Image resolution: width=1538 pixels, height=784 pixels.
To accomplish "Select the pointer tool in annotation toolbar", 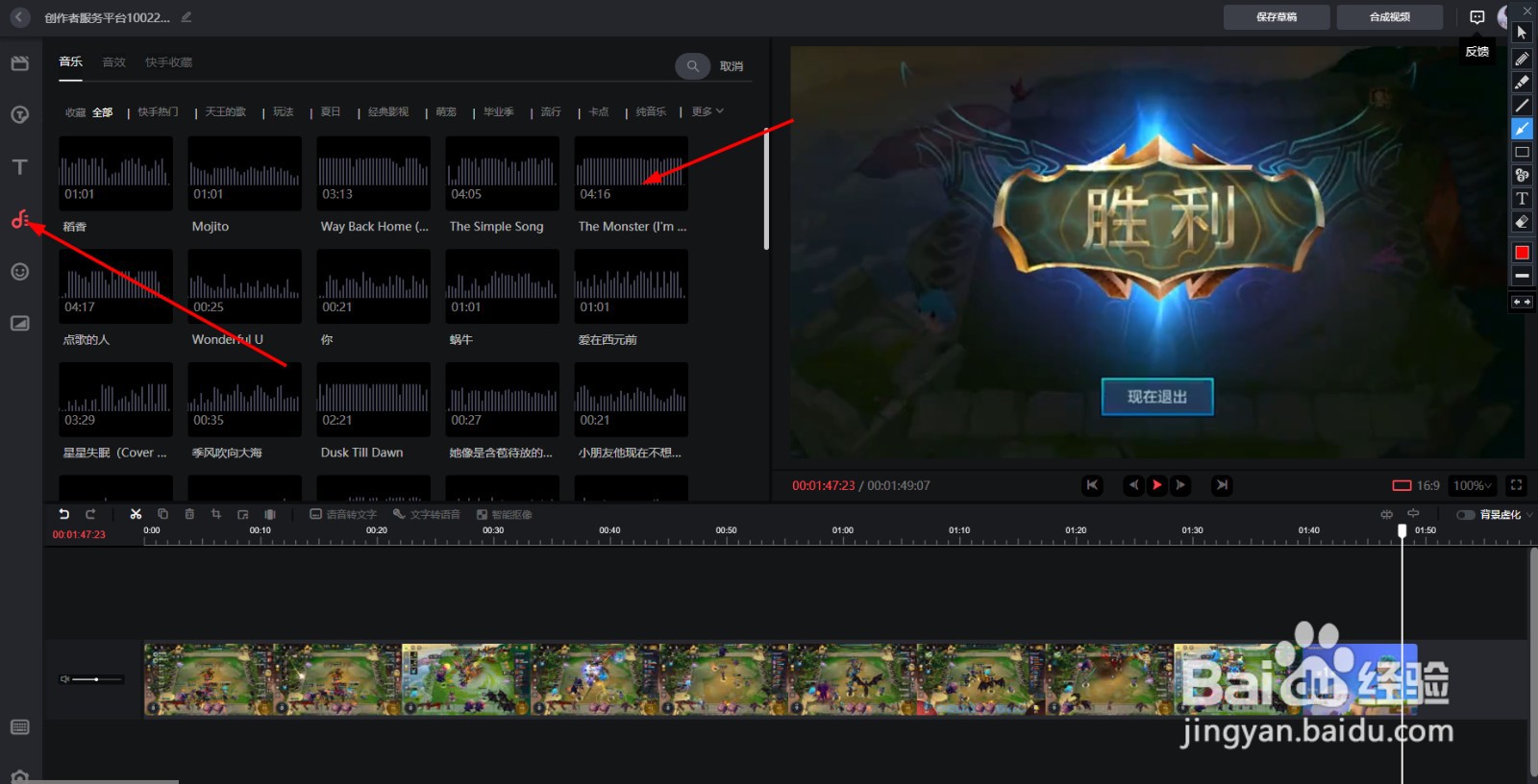I will tap(1522, 33).
